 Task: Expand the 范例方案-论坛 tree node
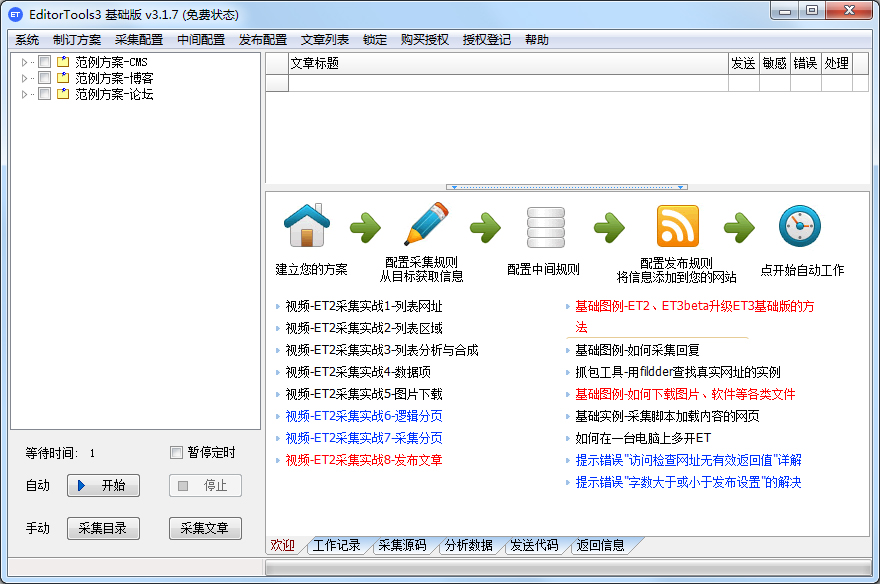click(x=24, y=94)
